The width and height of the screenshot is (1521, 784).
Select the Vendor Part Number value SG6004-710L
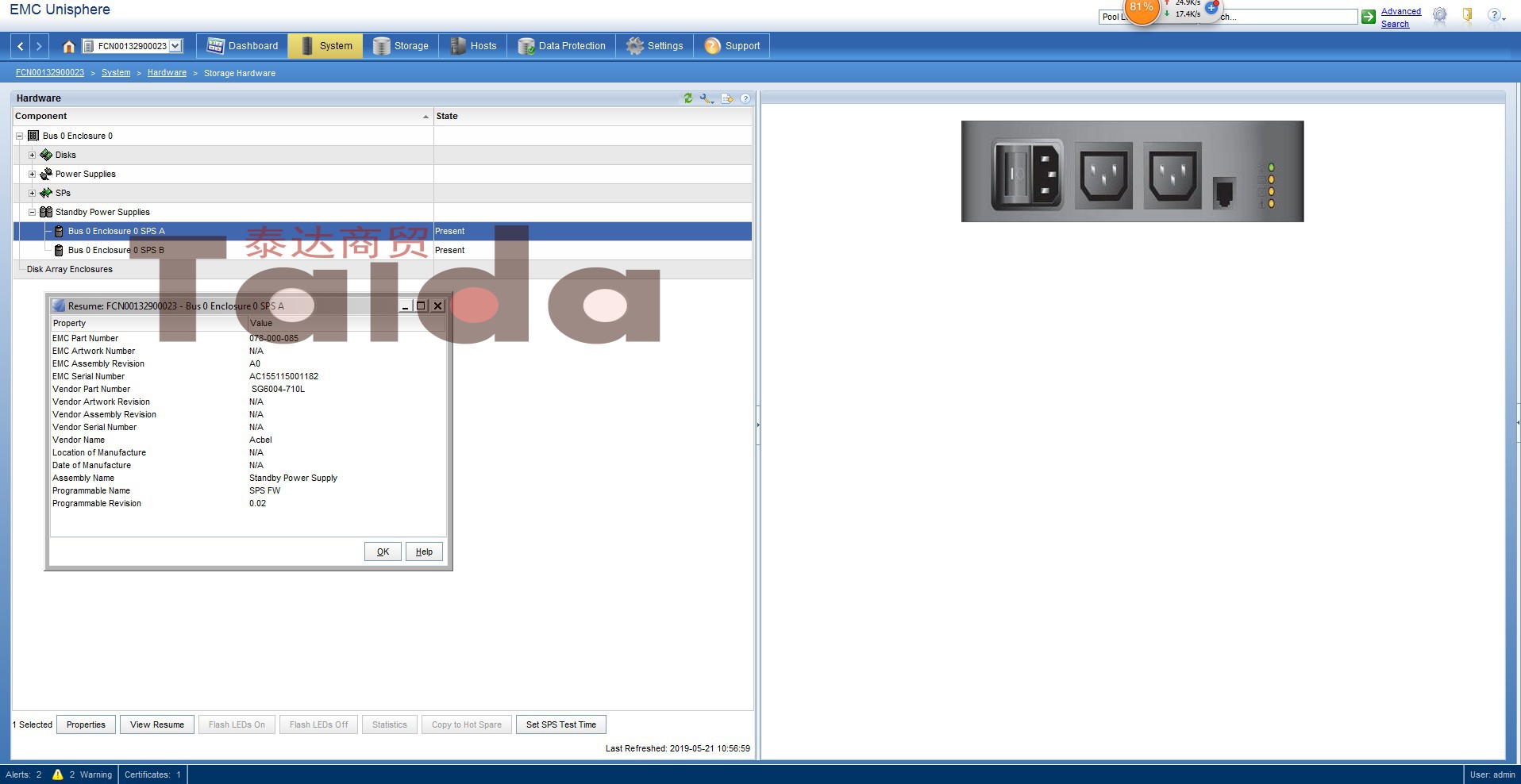point(278,390)
